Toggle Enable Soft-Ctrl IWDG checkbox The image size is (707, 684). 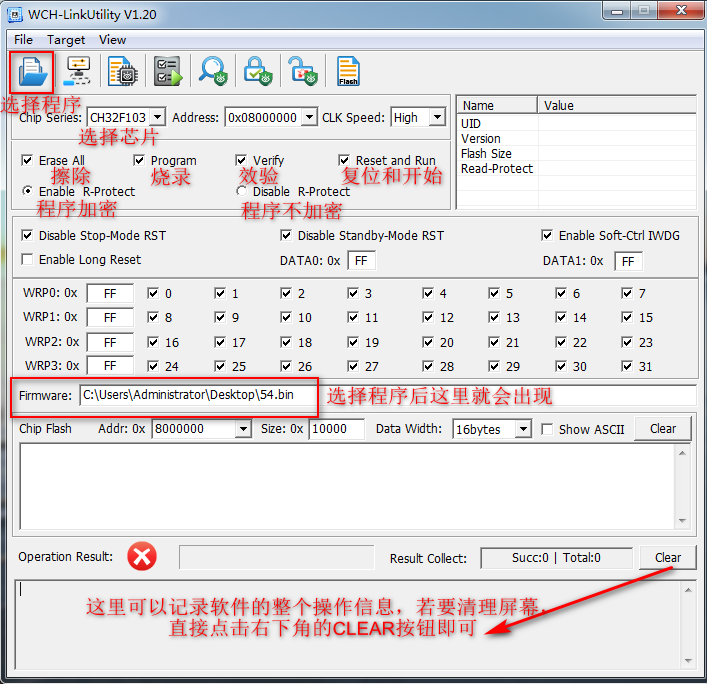tap(547, 235)
